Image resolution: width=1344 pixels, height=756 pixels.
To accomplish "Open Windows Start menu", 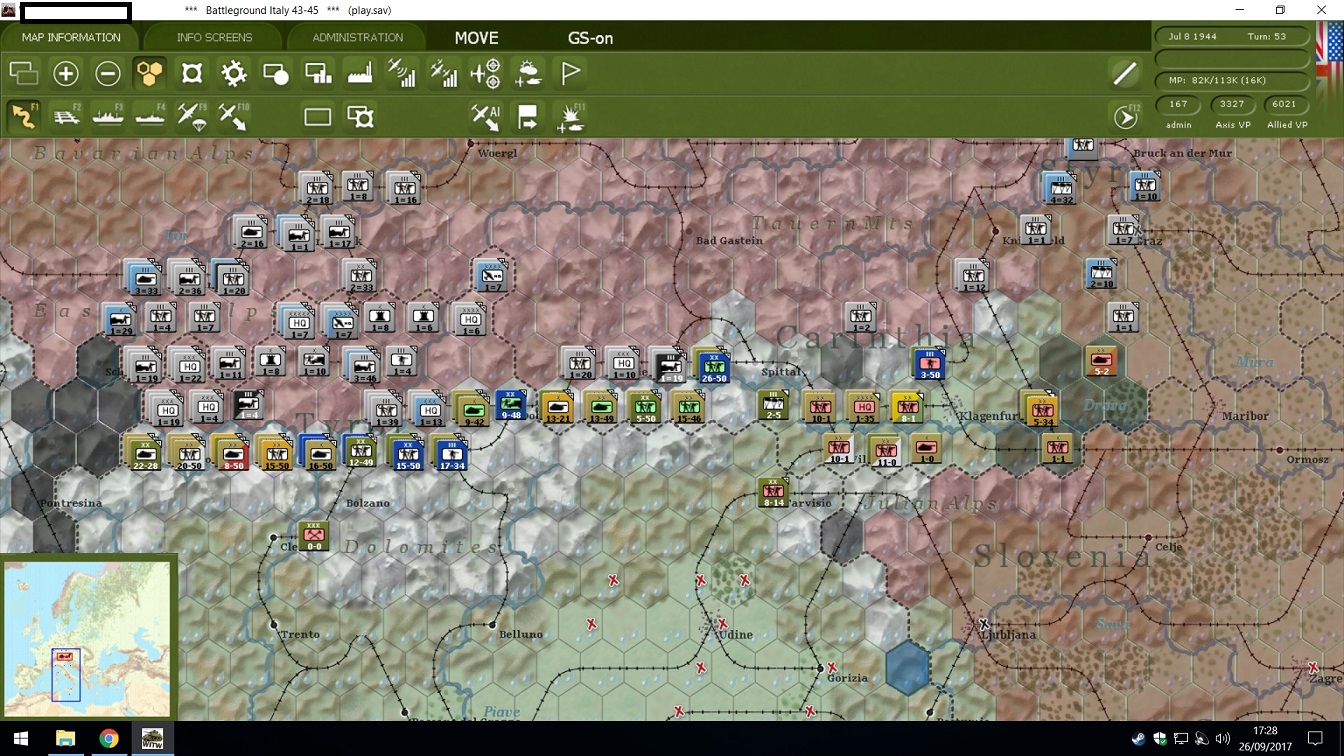I will pyautogui.click(x=20, y=739).
